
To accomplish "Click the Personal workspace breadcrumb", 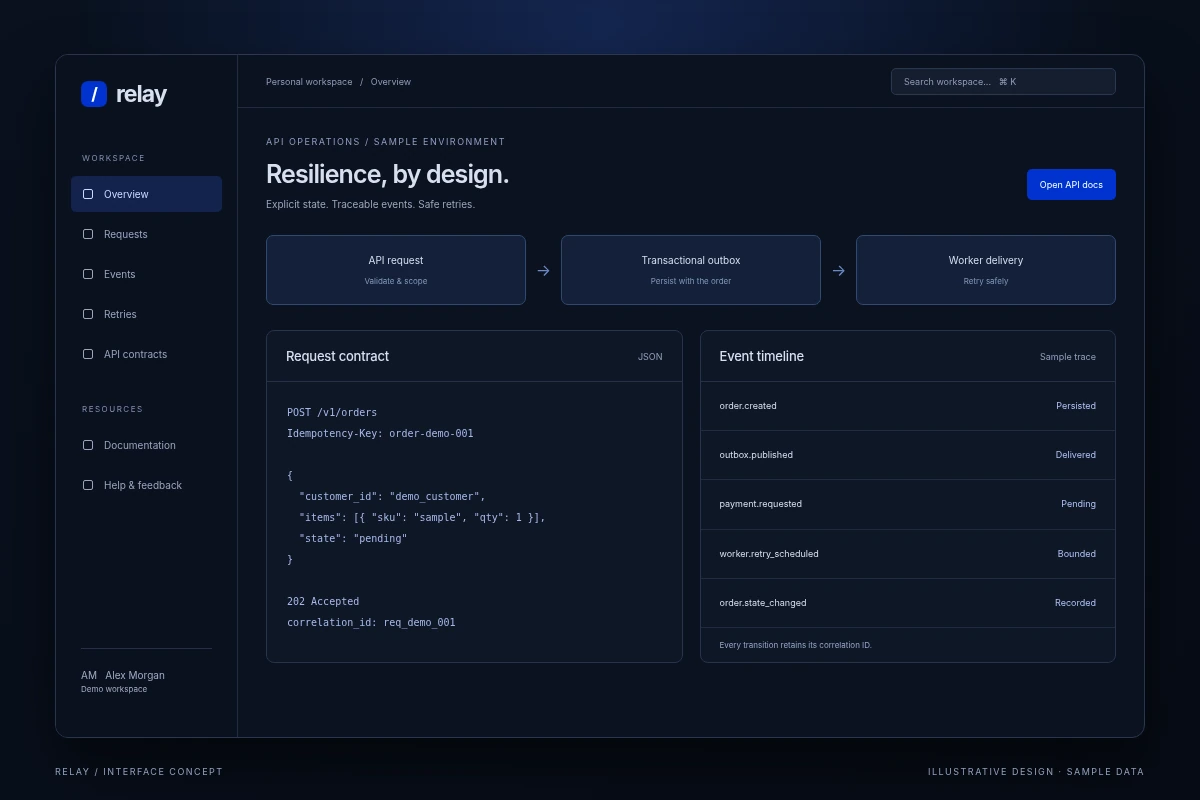I will point(309,82).
